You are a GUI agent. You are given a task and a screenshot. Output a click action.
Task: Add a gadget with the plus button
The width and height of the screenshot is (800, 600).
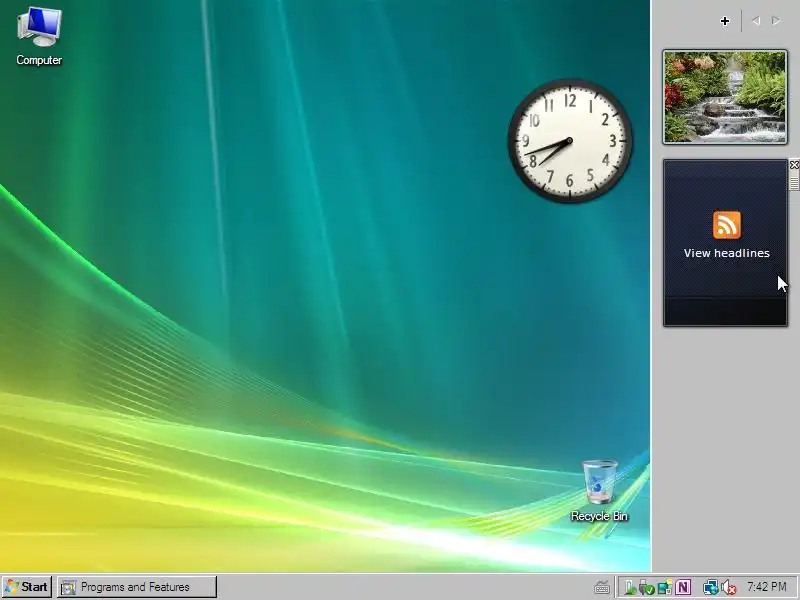coord(724,21)
